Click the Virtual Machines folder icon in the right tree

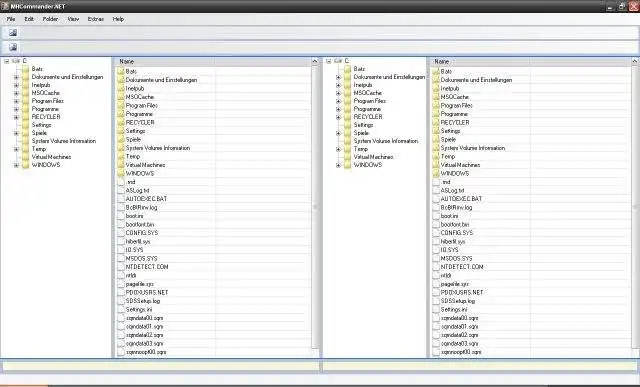click(x=348, y=157)
